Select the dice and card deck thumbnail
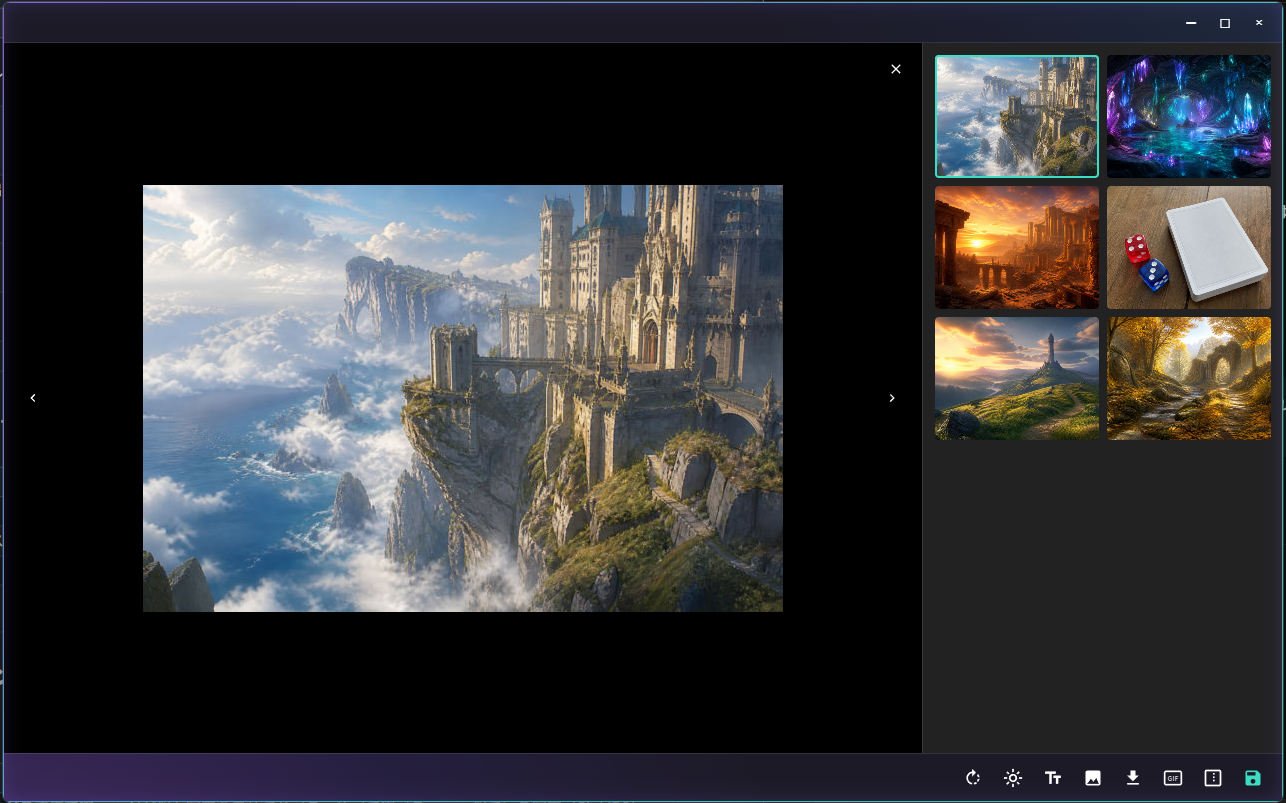This screenshot has height=803, width=1286. click(x=1189, y=247)
